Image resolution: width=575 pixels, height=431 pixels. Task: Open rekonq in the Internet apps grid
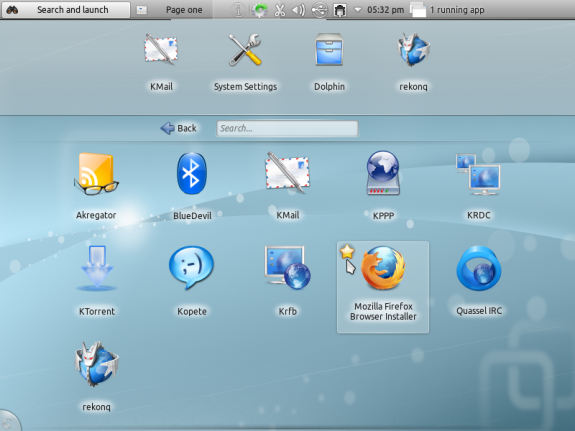coord(96,376)
